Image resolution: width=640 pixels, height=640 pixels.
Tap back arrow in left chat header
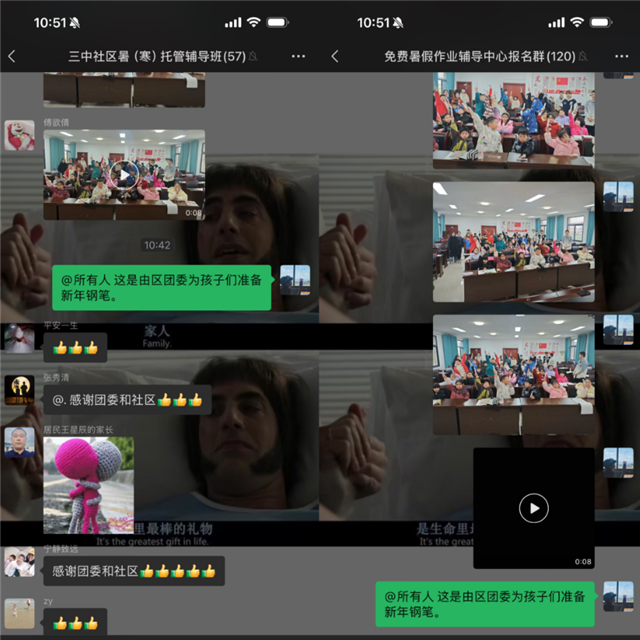click(x=12, y=56)
